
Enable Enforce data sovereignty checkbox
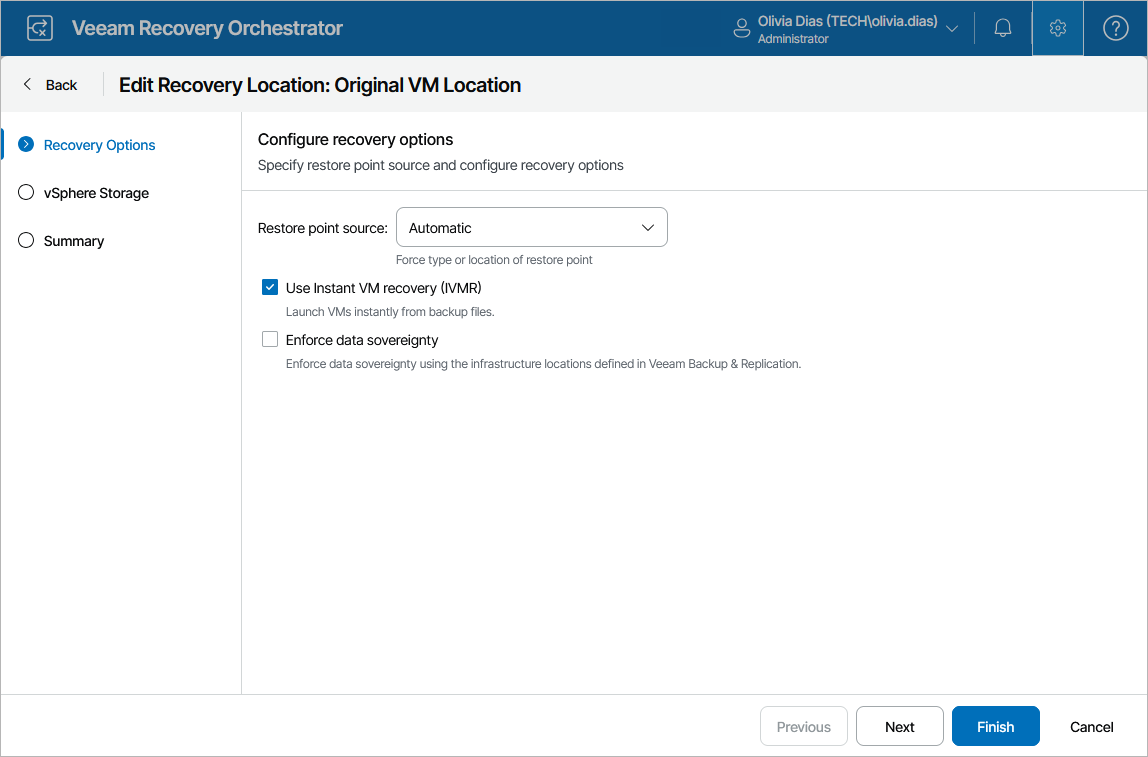coord(270,340)
